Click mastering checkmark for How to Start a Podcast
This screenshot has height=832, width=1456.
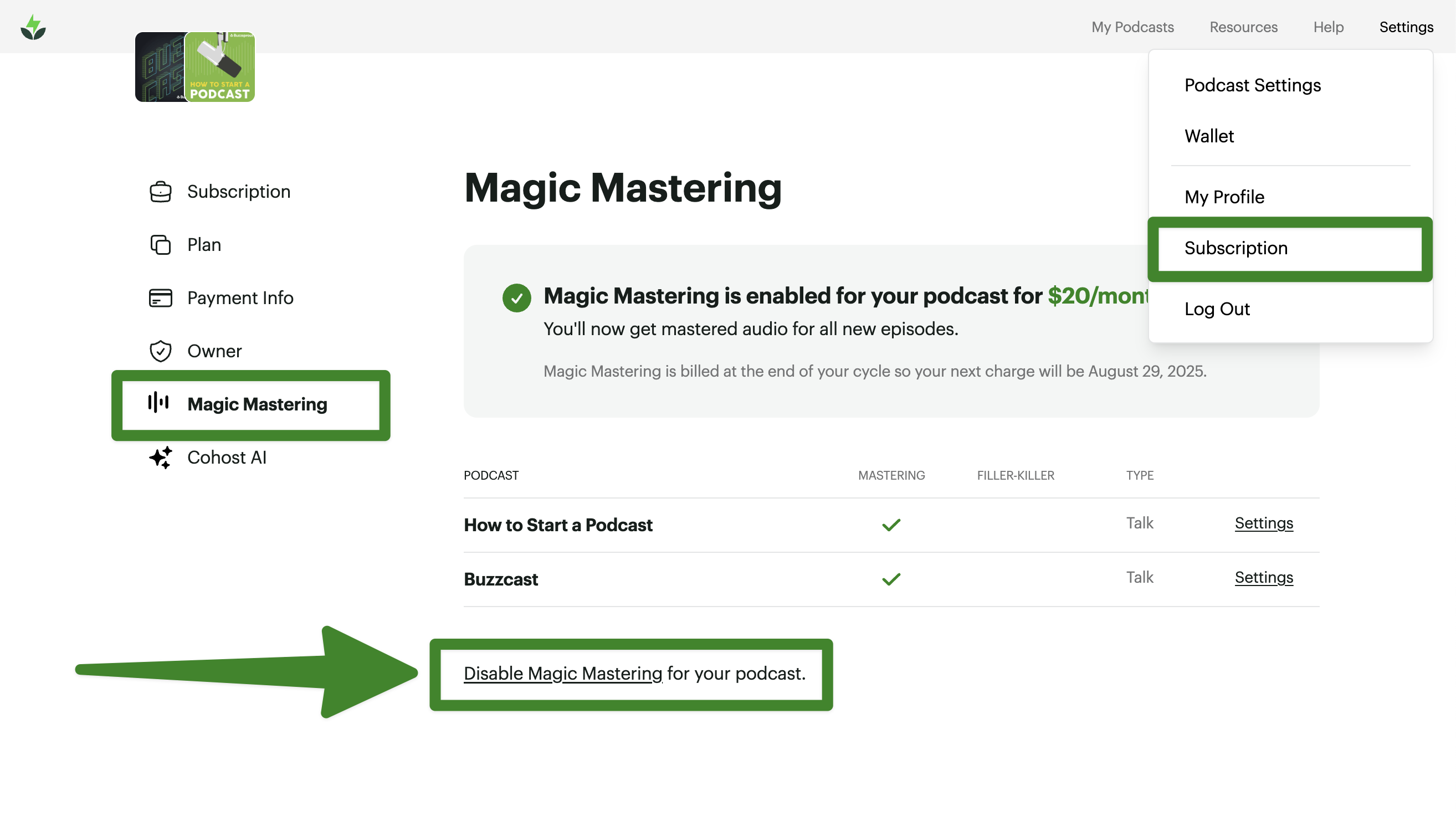point(891,525)
